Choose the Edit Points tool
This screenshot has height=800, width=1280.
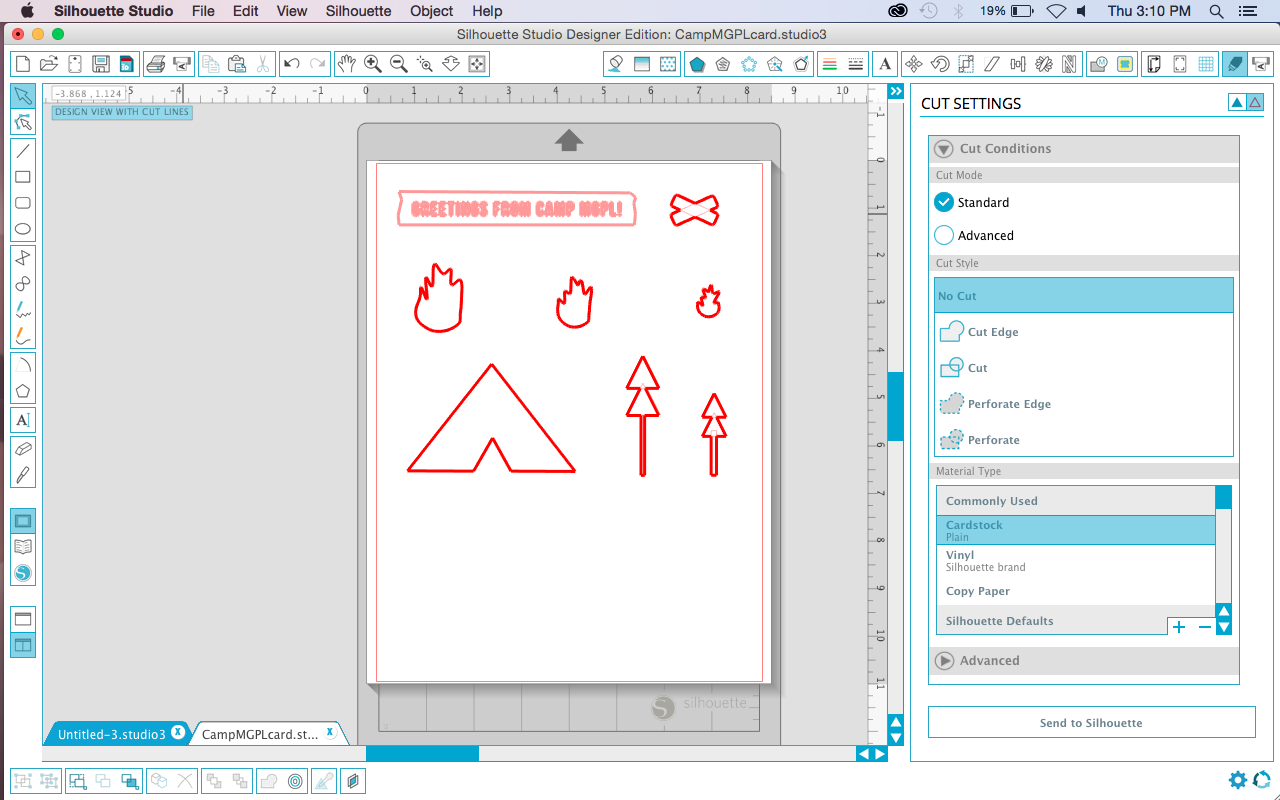point(23,123)
